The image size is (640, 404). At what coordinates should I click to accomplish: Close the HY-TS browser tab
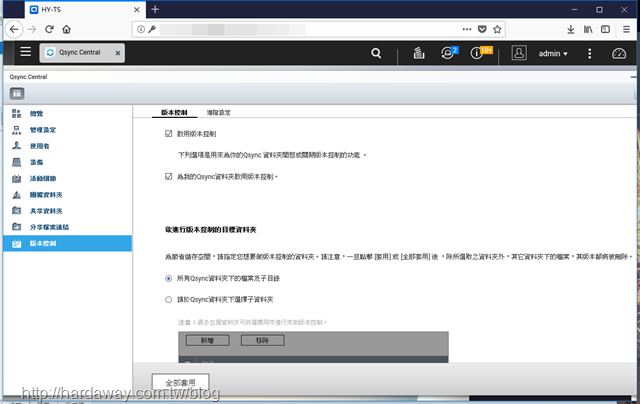click(x=137, y=10)
